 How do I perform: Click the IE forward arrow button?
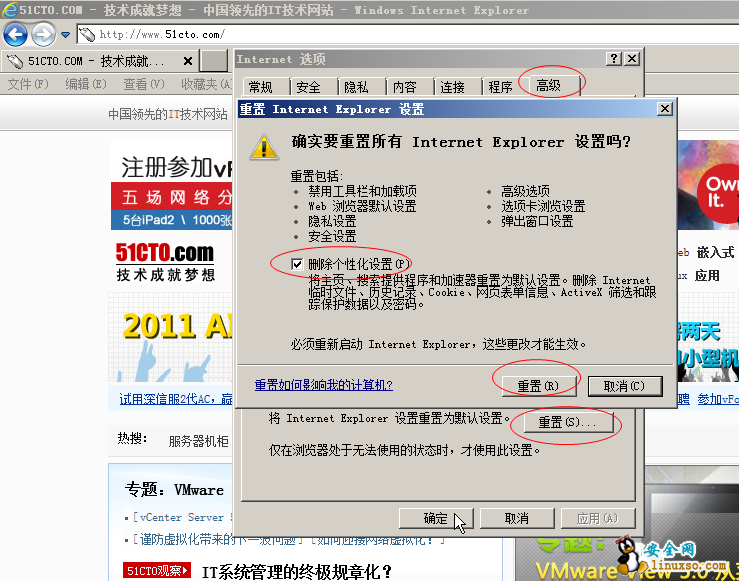[x=43, y=34]
